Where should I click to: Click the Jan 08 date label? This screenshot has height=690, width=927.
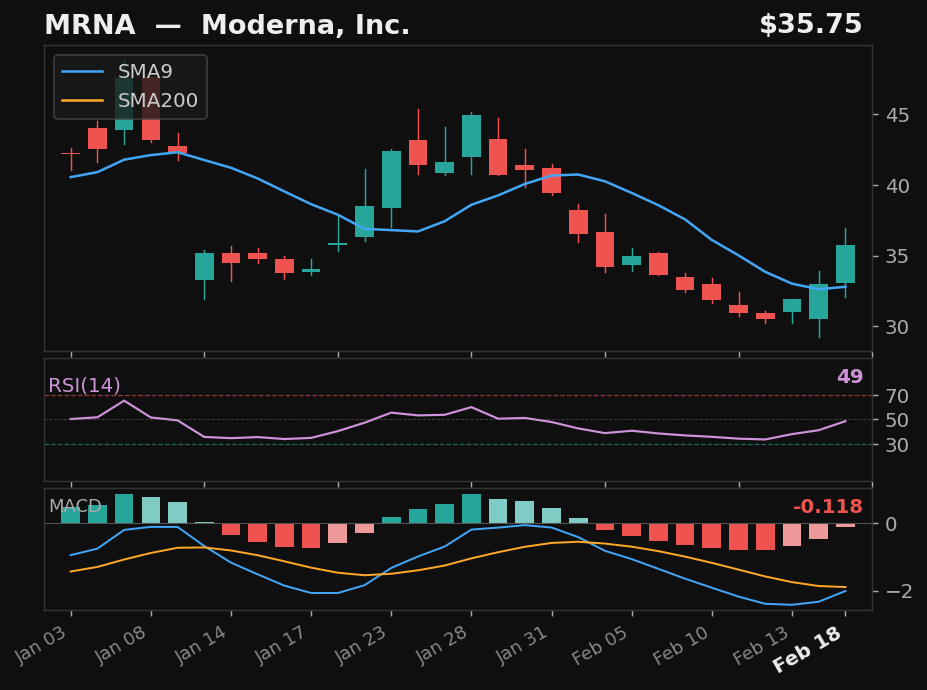click(x=121, y=645)
